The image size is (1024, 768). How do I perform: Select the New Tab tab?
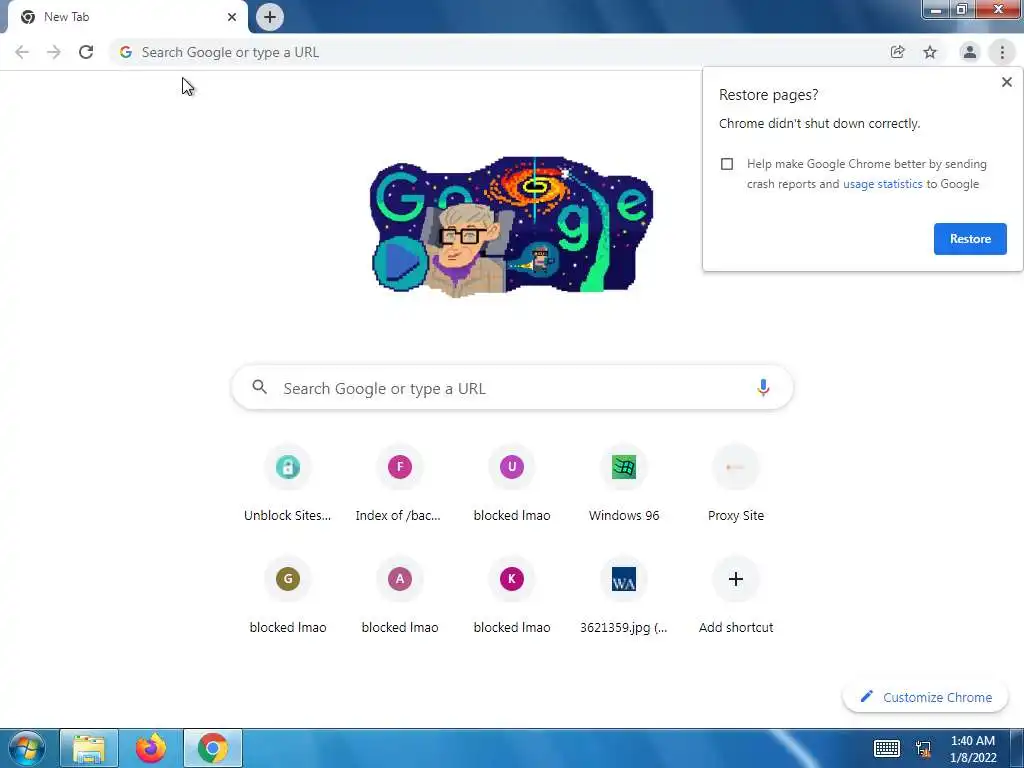127,17
